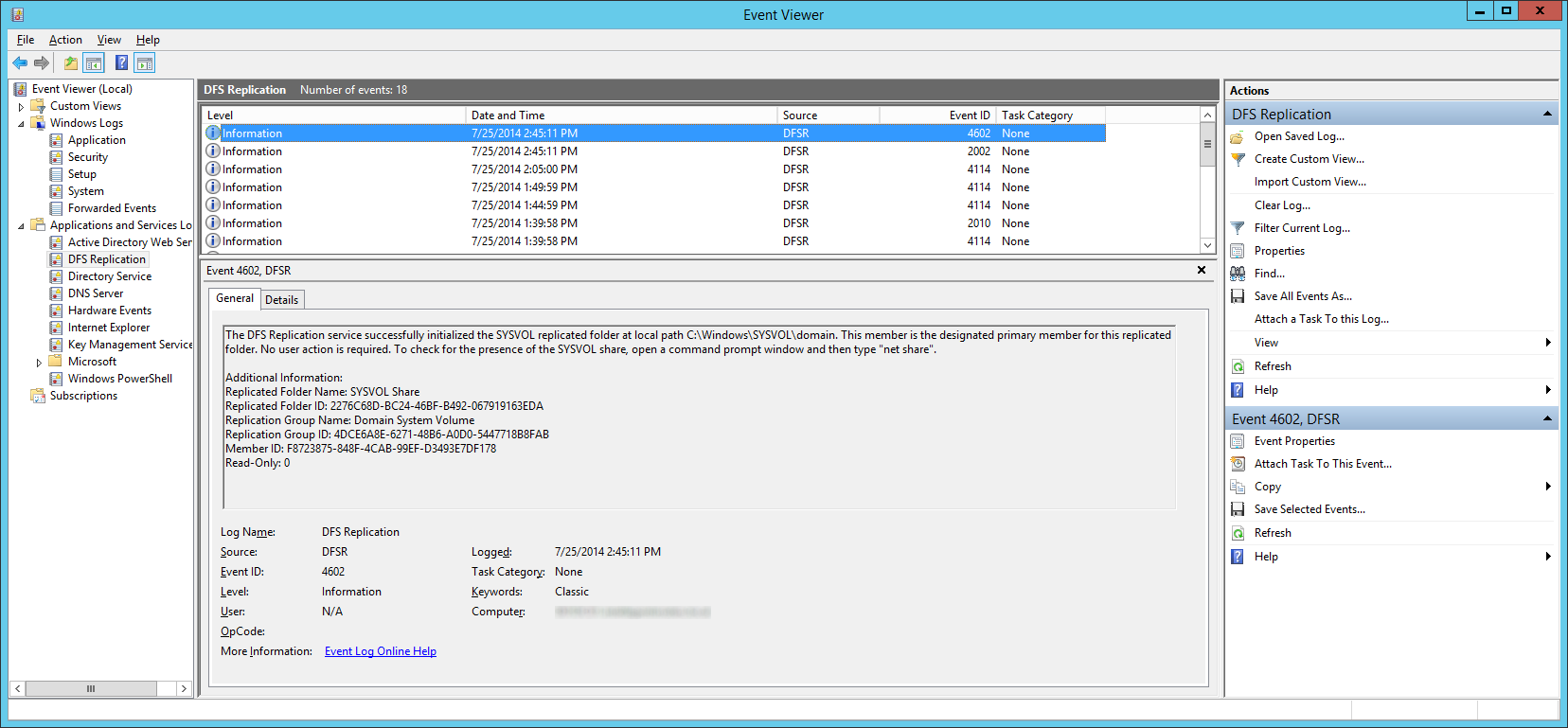Click the Filter Current Log funnel icon
Screen dimensions: 1568x728
(1238, 228)
